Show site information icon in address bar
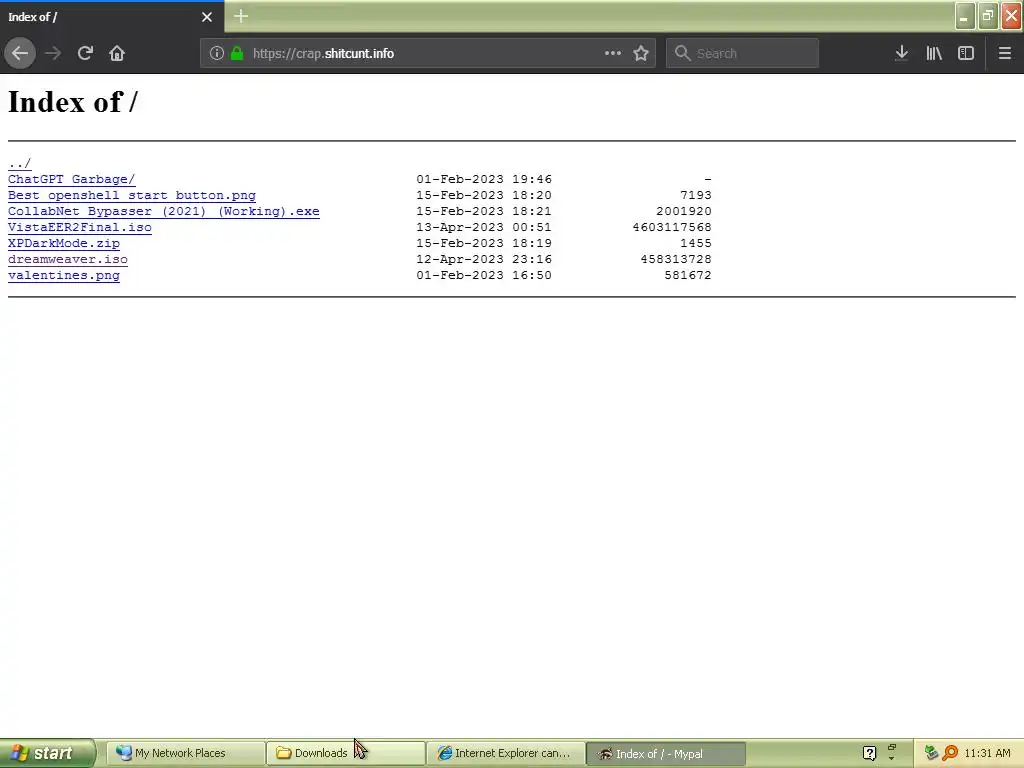 coord(217,54)
